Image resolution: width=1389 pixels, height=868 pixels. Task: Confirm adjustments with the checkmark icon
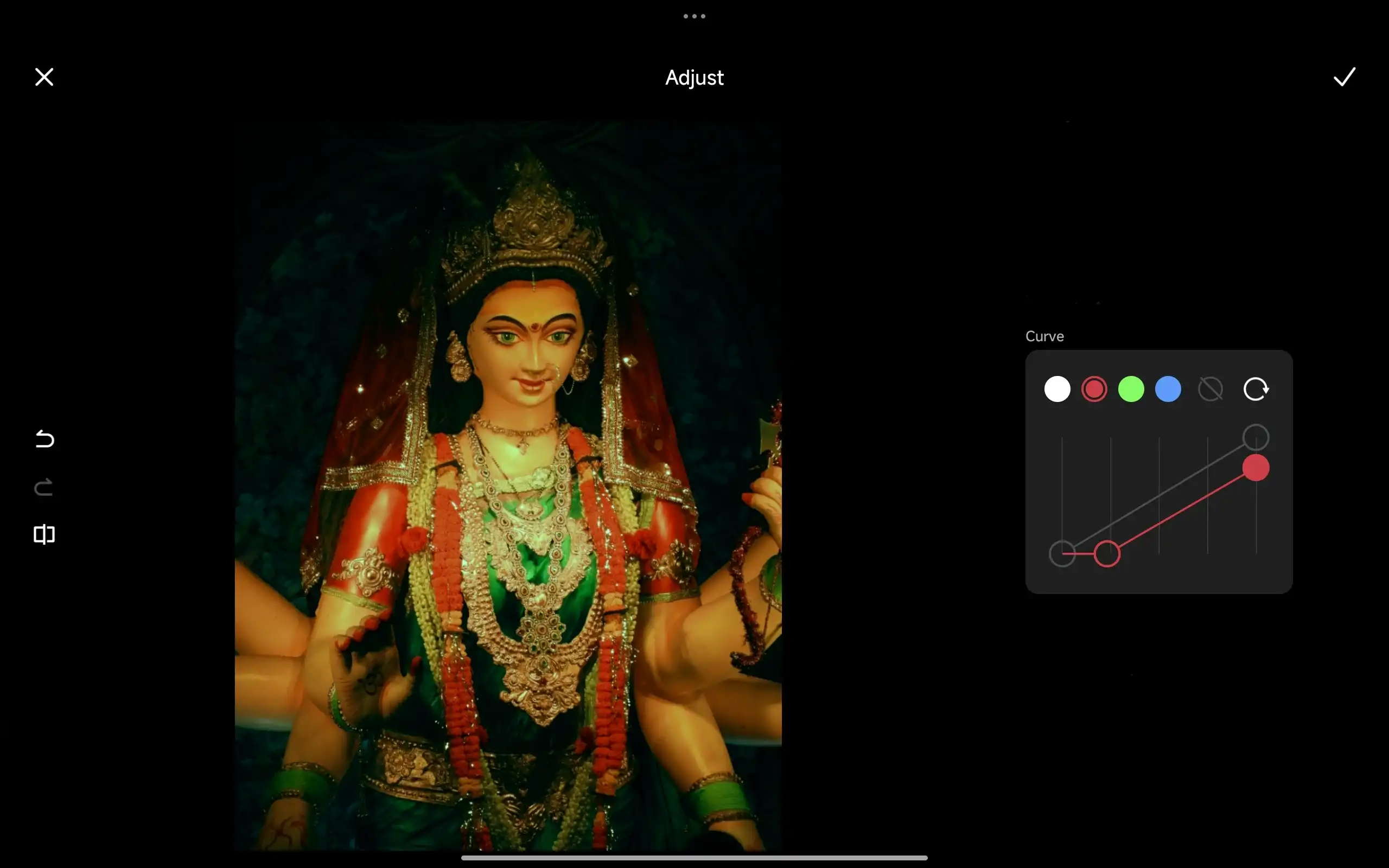tap(1343, 77)
